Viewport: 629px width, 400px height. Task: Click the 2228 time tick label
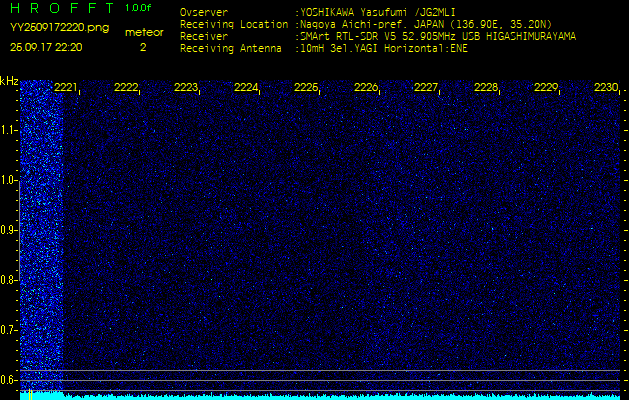[x=486, y=88]
